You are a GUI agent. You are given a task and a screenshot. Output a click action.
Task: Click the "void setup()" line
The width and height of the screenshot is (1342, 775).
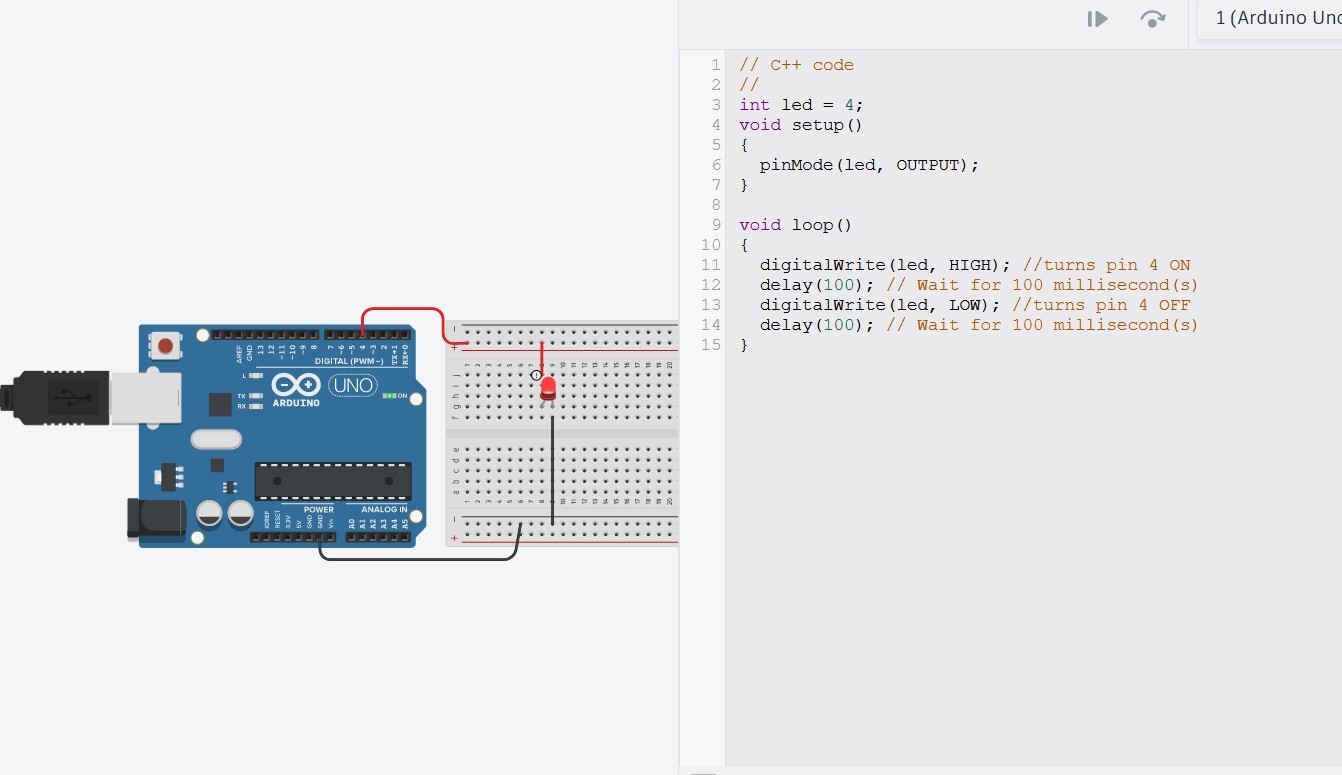point(801,125)
